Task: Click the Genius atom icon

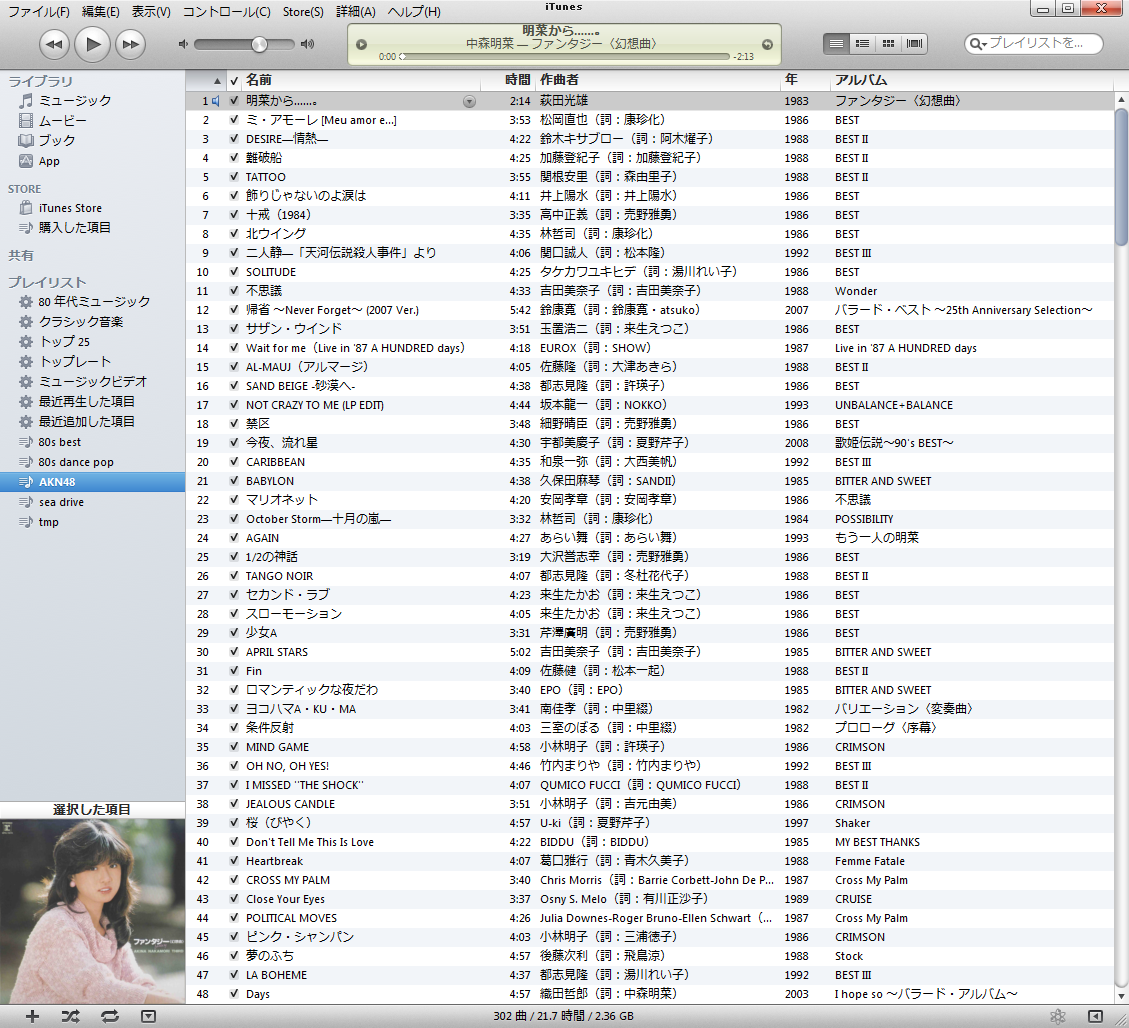Action: click(x=1058, y=1016)
